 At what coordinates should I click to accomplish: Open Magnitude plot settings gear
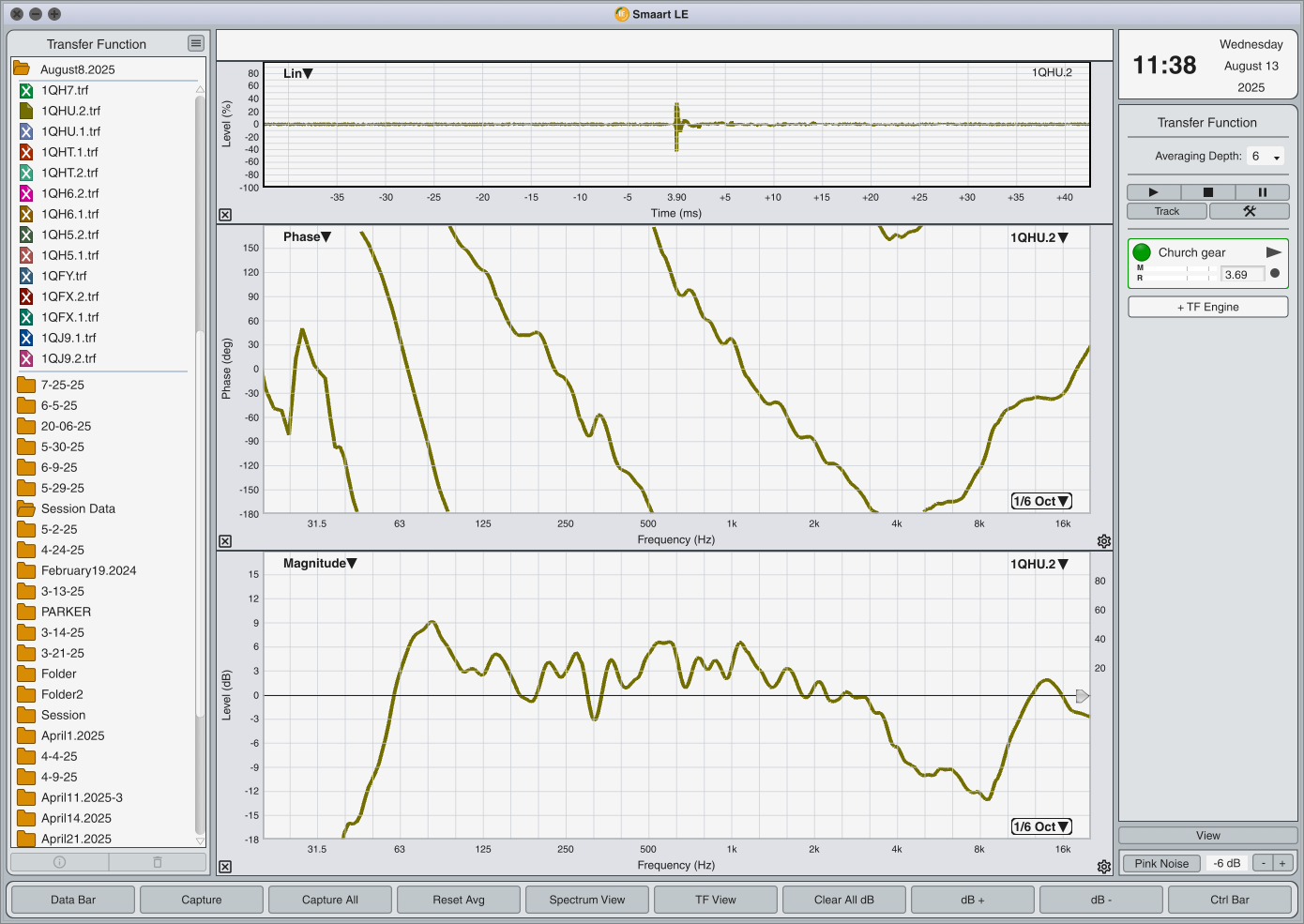pos(1104,867)
